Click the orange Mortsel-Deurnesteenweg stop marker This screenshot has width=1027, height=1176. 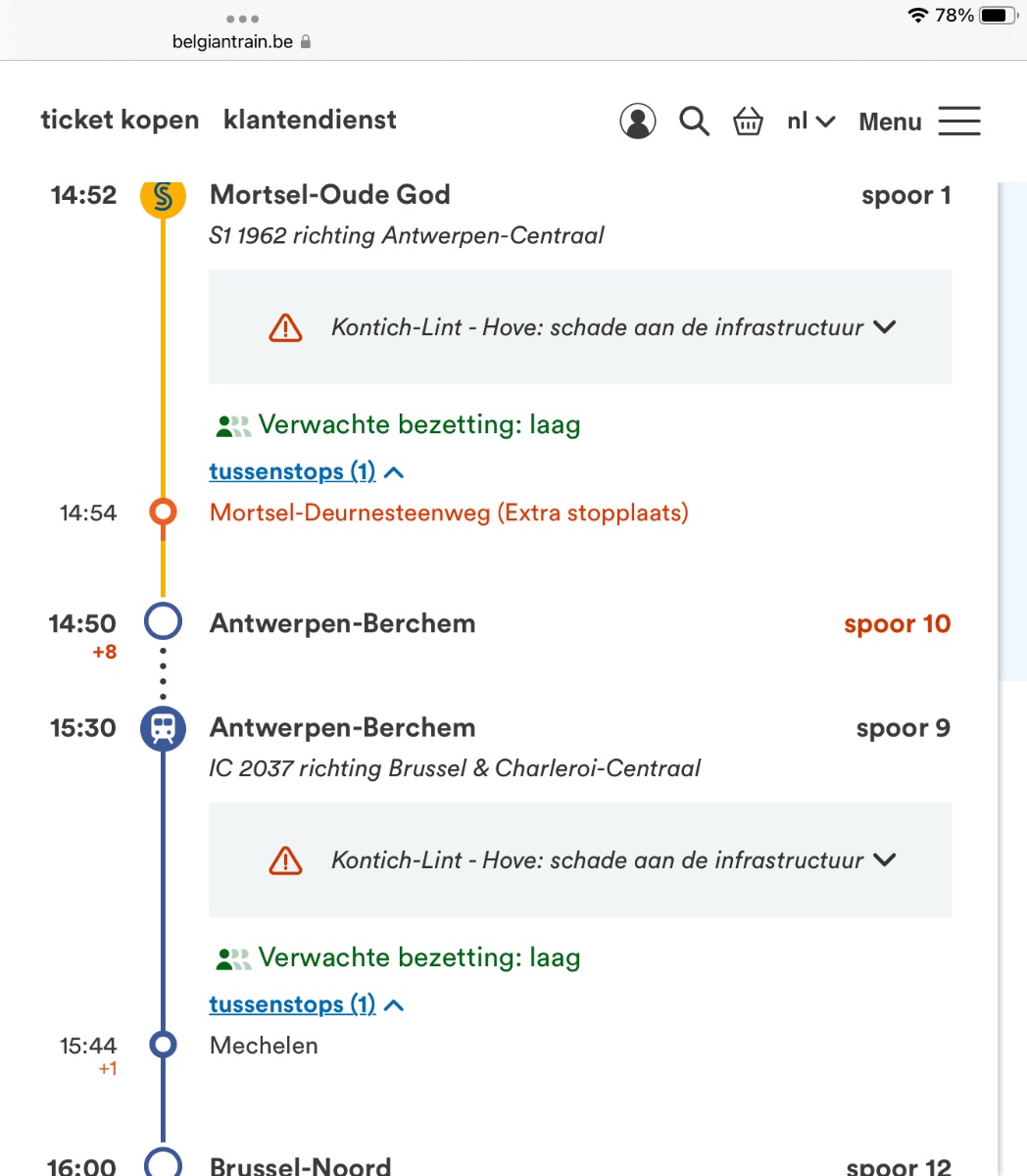click(x=163, y=512)
